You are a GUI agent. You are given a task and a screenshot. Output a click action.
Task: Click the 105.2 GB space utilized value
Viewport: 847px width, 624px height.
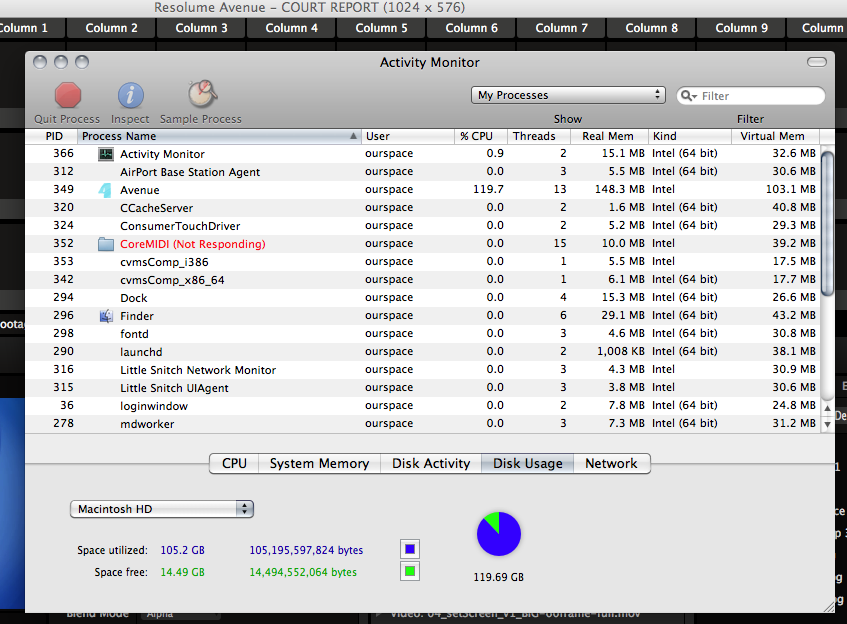pos(183,550)
